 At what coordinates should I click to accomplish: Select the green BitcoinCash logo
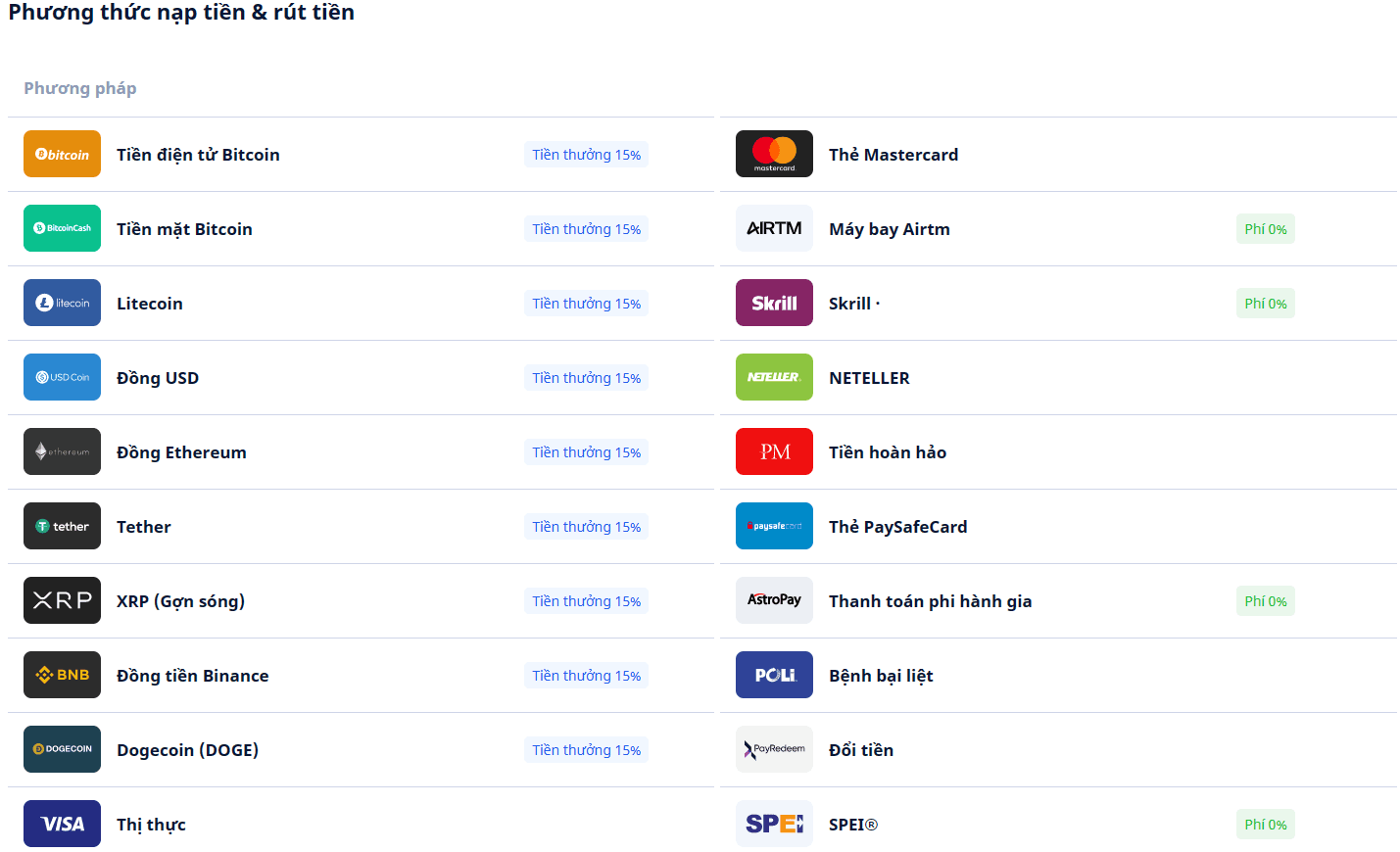(62, 228)
